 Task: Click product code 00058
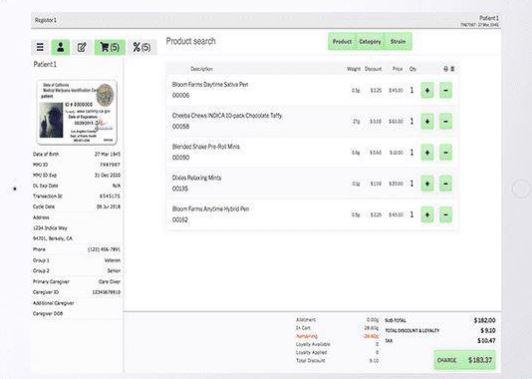tap(180, 127)
